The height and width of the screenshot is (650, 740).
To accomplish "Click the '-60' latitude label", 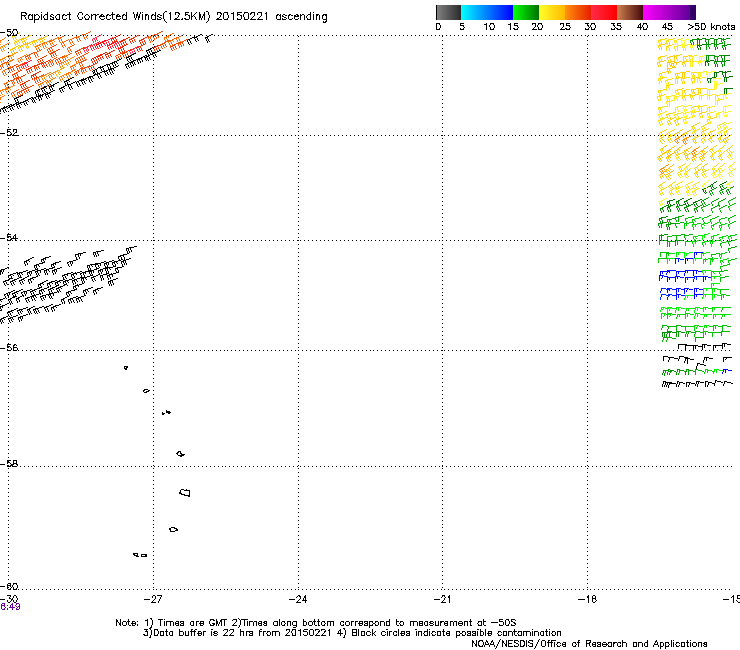I will (9, 586).
